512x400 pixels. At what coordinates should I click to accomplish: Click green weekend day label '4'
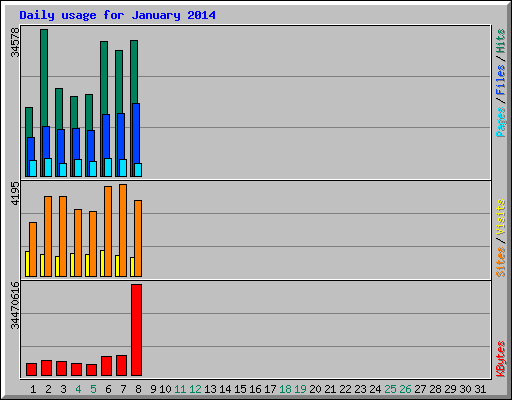[78, 389]
